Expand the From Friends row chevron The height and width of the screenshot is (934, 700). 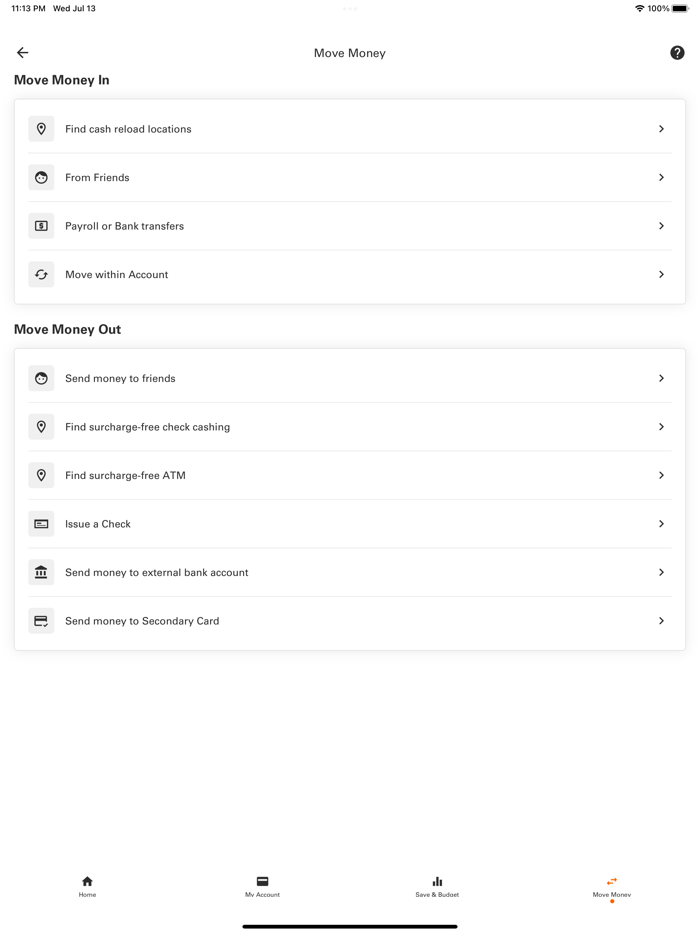pyautogui.click(x=661, y=177)
